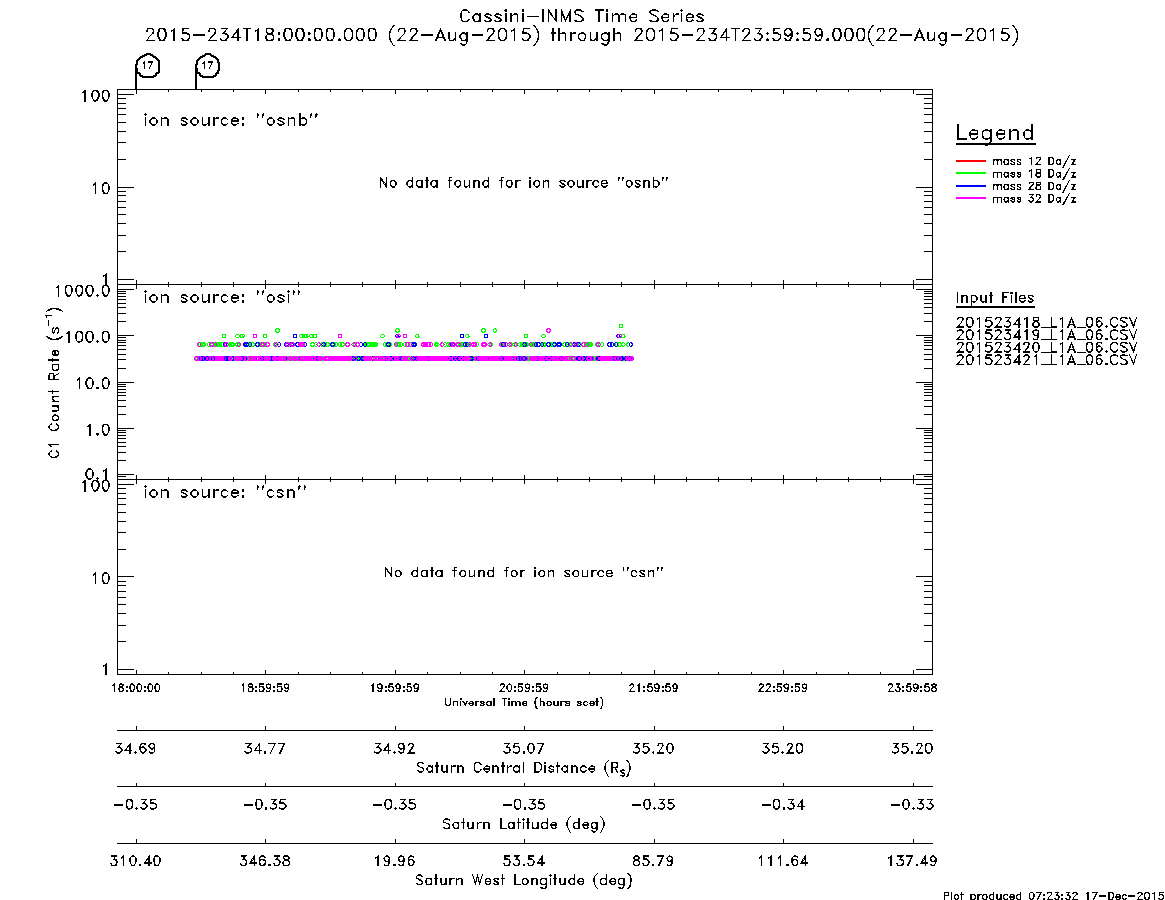Screen dimensions: 1165x900
Task: Click the 22:59:59 time axis label
Action: click(x=782, y=688)
